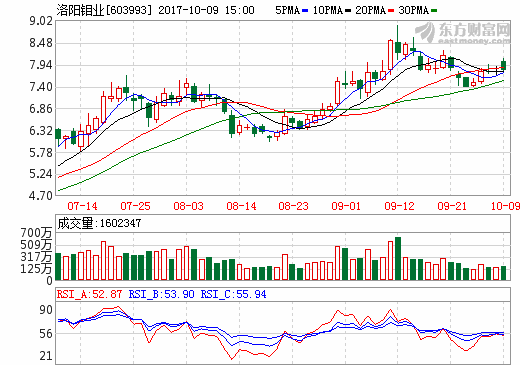
Task: Click the green 30PMA color swatch
Action: tap(434, 11)
